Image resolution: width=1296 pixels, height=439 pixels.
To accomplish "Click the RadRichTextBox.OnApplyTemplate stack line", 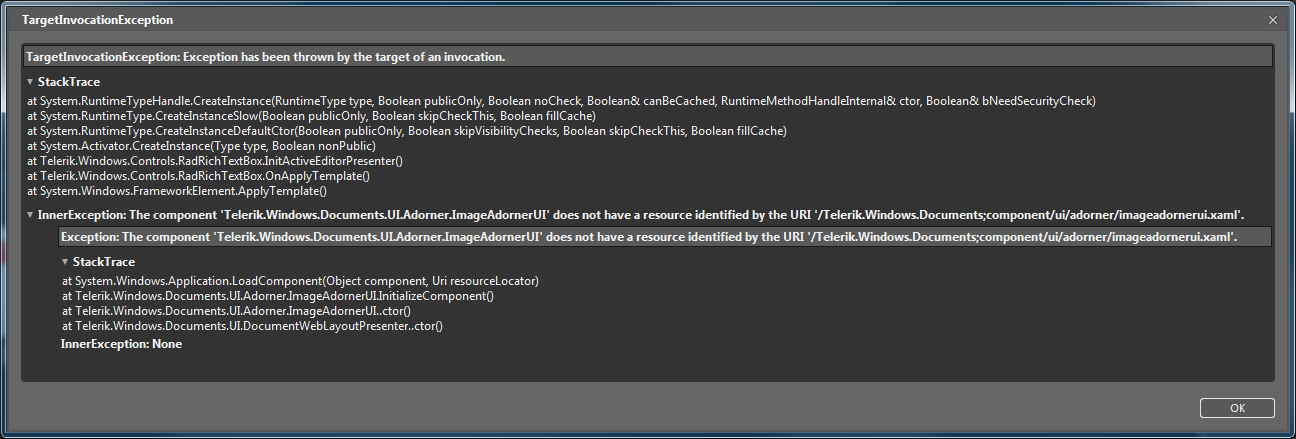I will coord(198,176).
